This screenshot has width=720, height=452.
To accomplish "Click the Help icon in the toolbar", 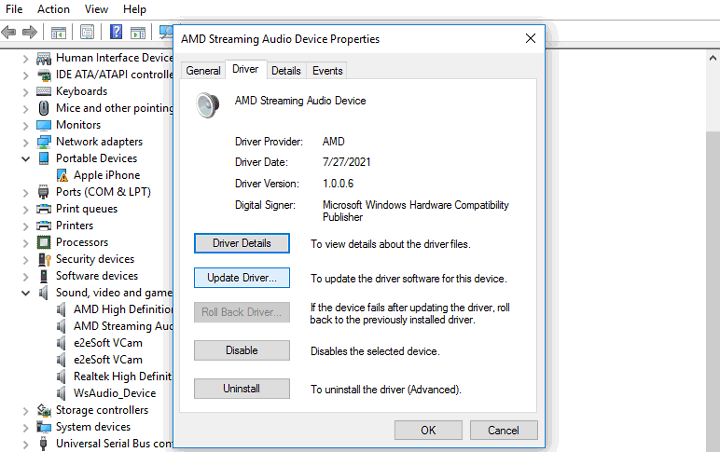I will pyautogui.click(x=116, y=33).
